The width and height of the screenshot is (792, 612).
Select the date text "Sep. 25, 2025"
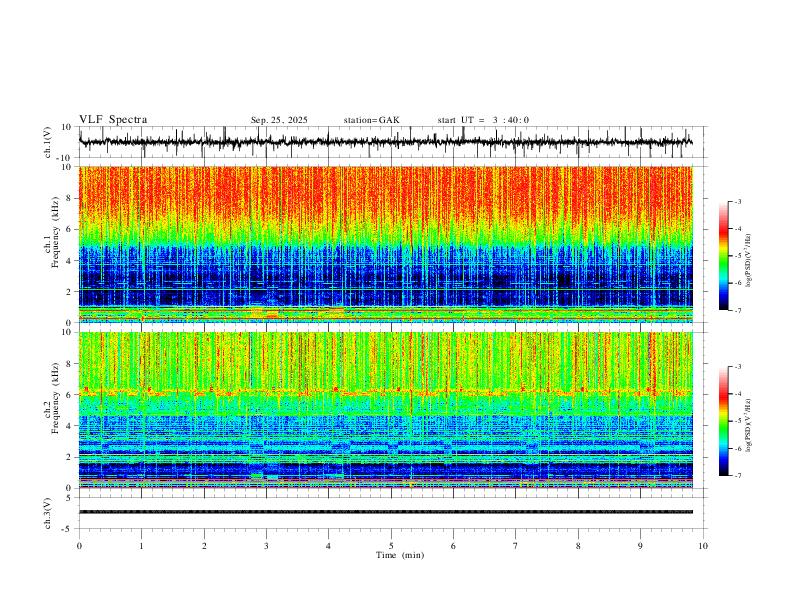tap(279, 120)
